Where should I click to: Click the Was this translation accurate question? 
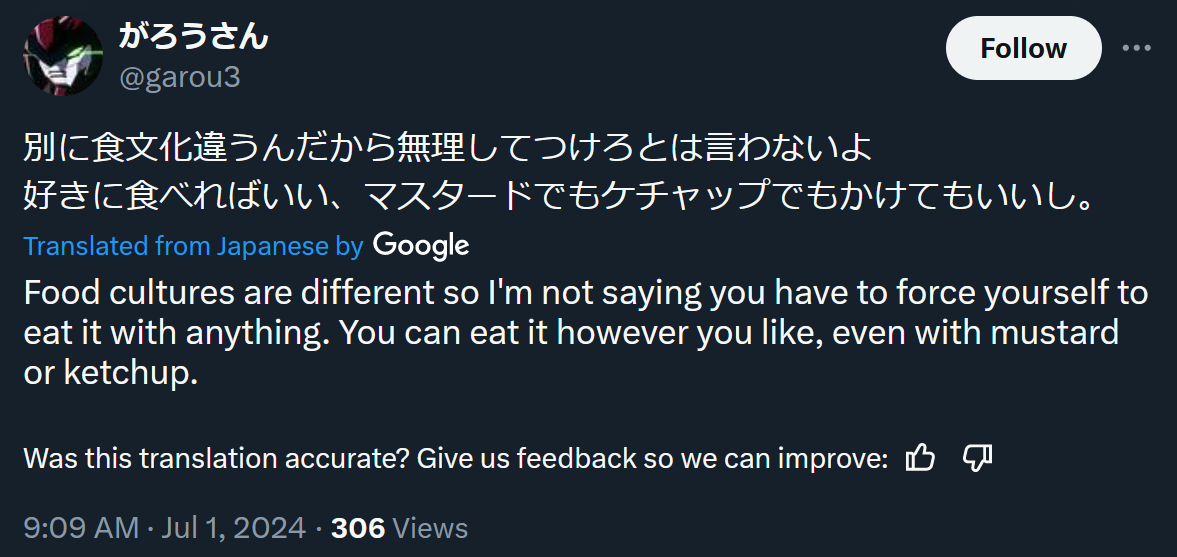click(x=216, y=458)
